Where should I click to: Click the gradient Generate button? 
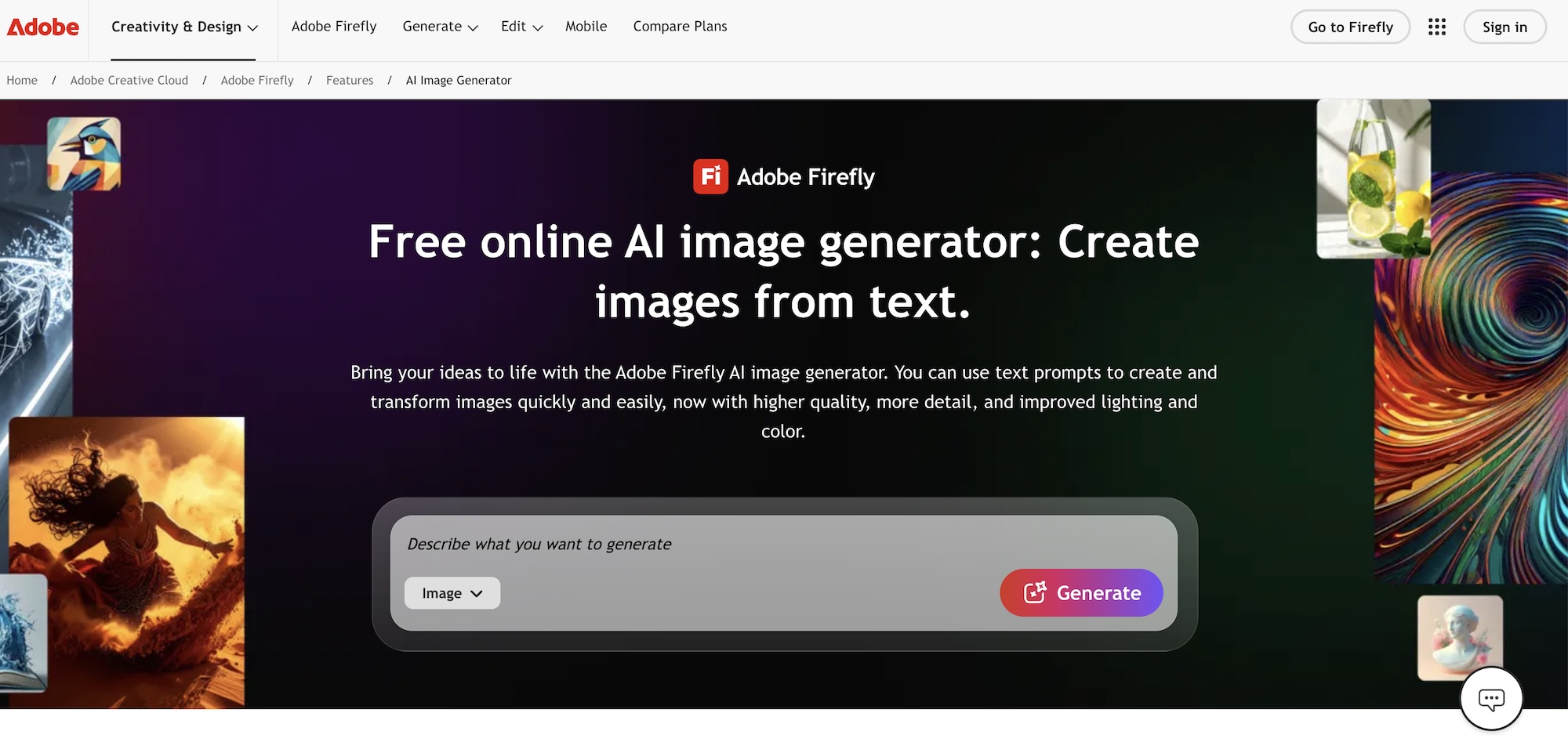1081,592
